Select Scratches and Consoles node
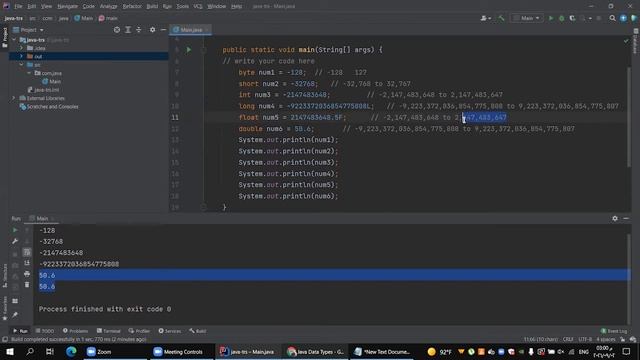Viewport: 640px width, 360px height. (x=49, y=107)
